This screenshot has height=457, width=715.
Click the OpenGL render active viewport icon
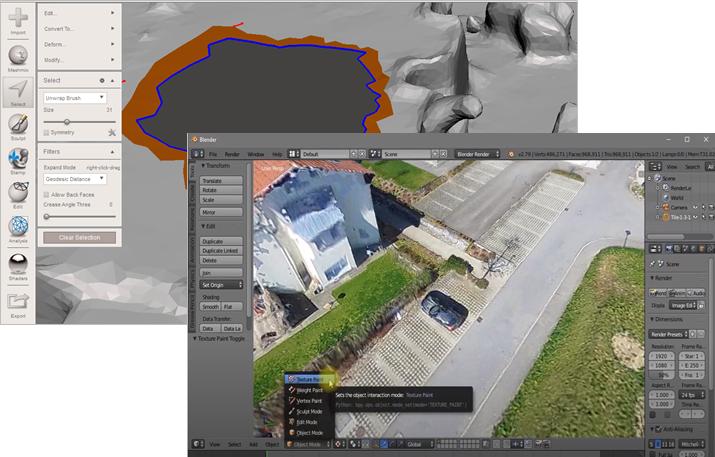[x=537, y=444]
